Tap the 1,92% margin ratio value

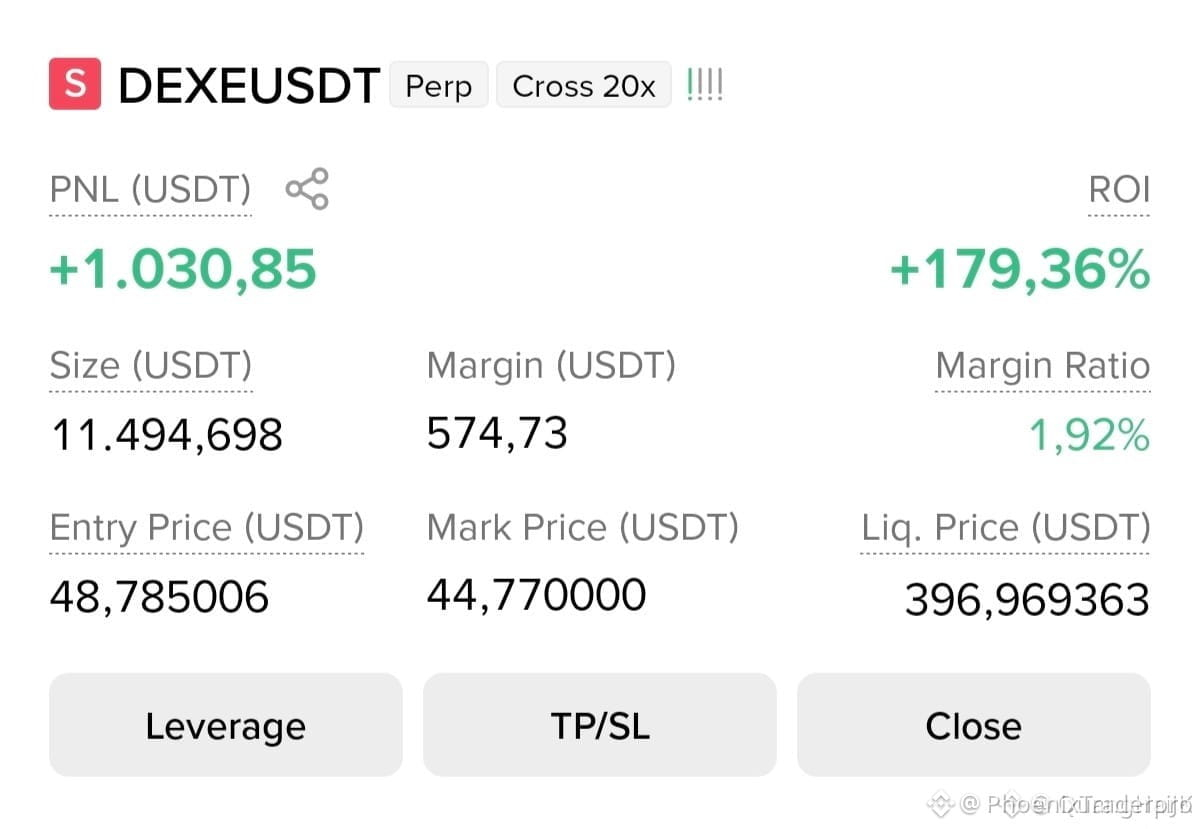click(x=1090, y=436)
